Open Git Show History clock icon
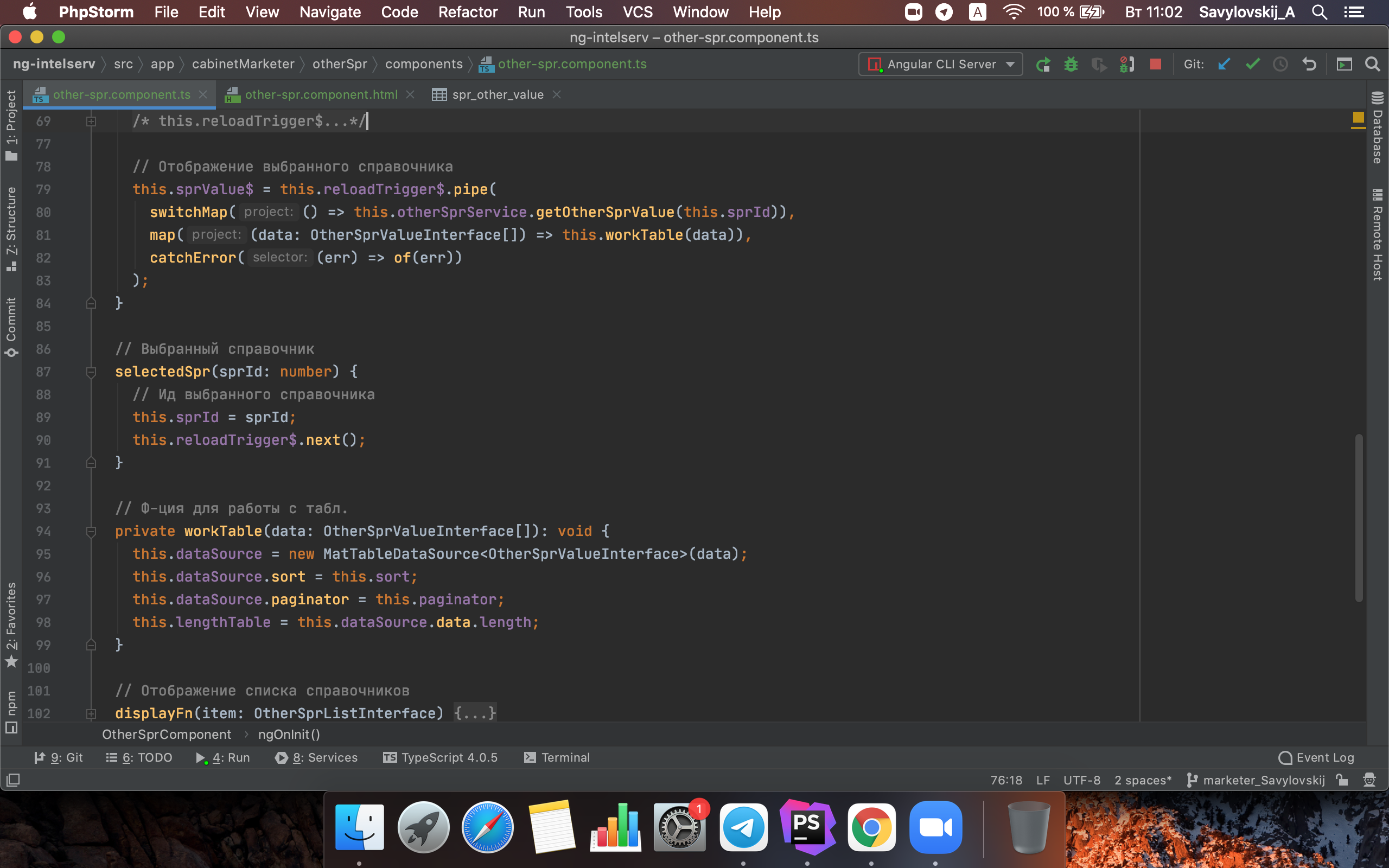 coord(1280,65)
